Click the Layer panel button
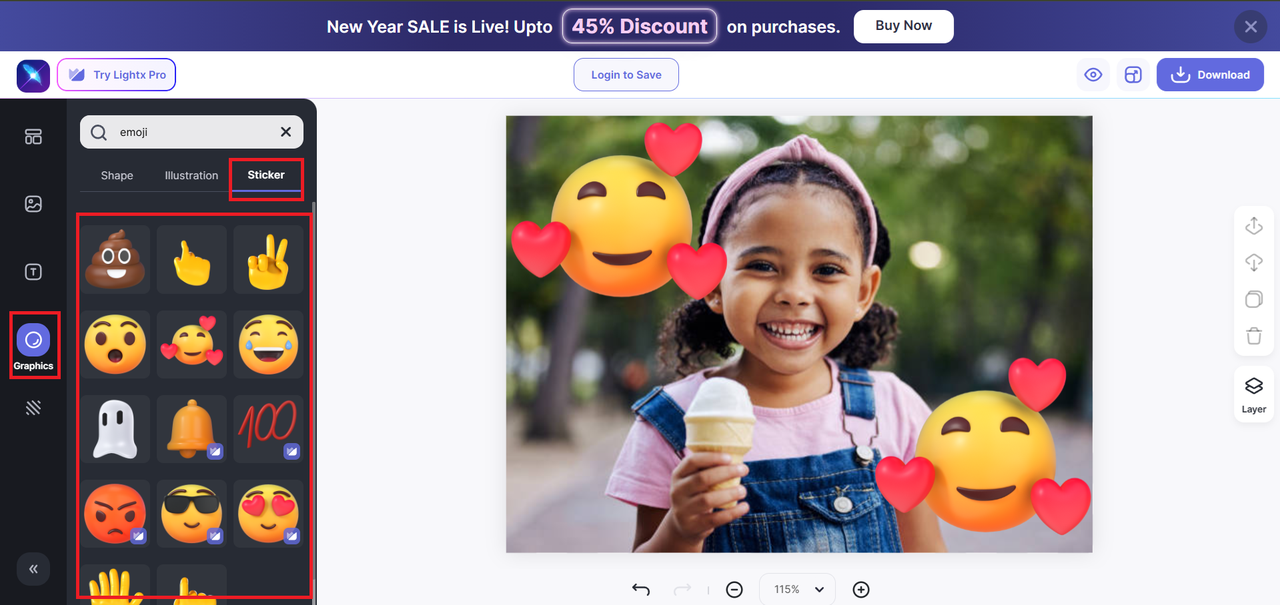This screenshot has width=1280, height=605. tap(1253, 394)
